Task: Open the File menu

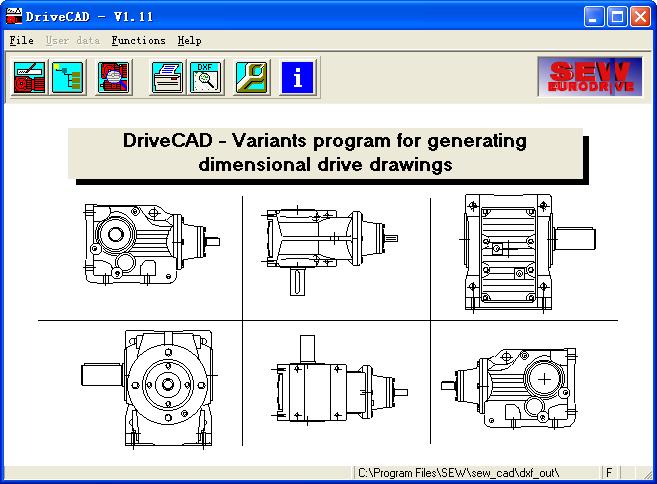Action: point(21,41)
